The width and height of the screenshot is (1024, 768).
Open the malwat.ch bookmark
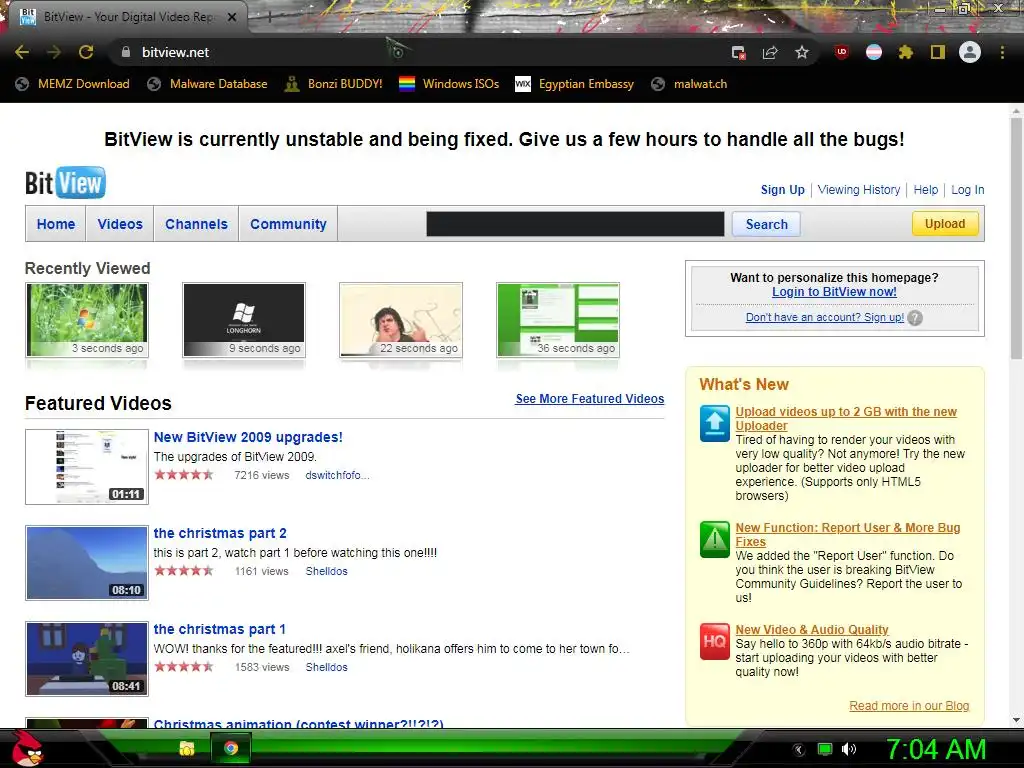690,84
